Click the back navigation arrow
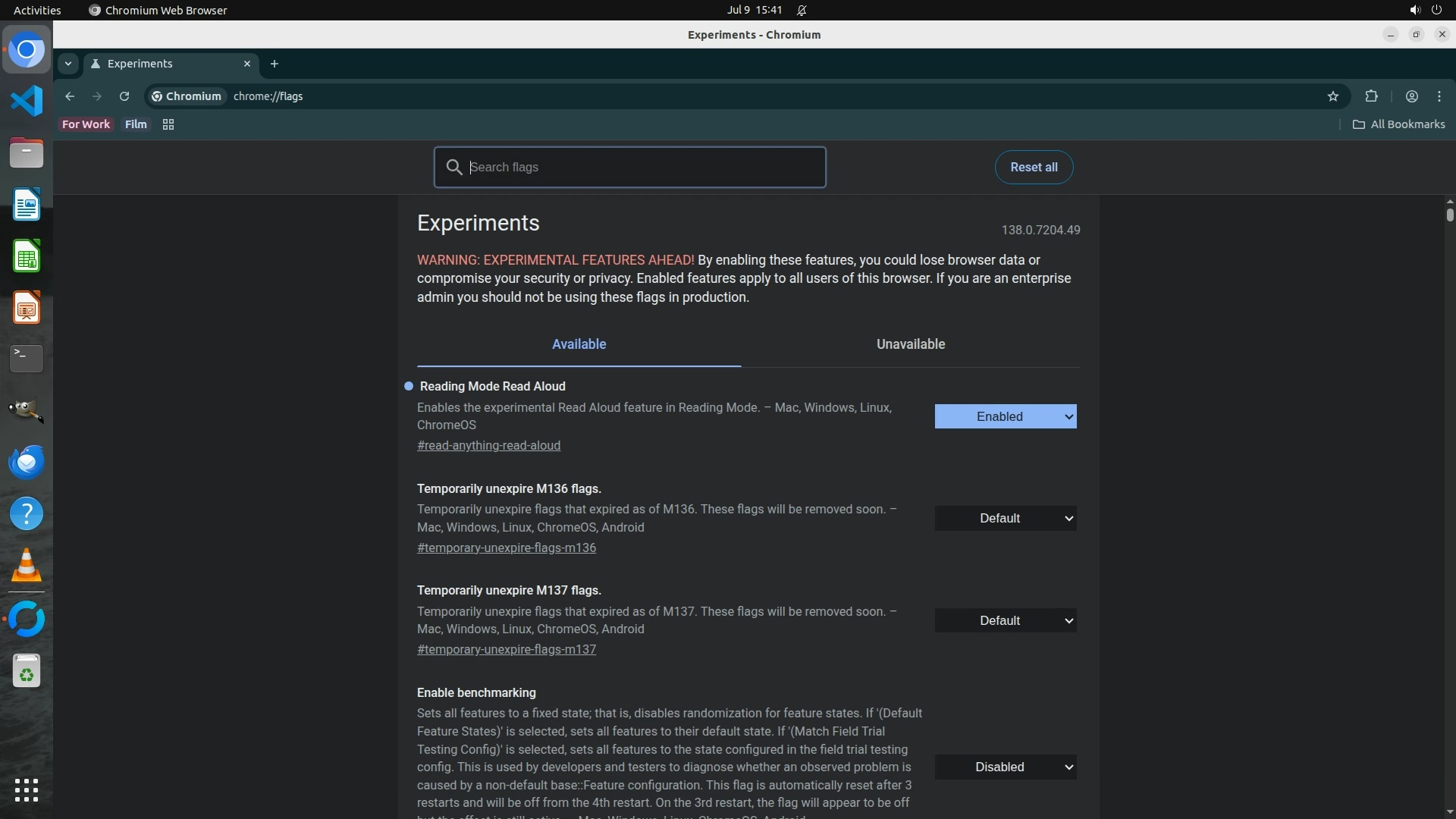Image resolution: width=1456 pixels, height=819 pixels. (x=70, y=96)
